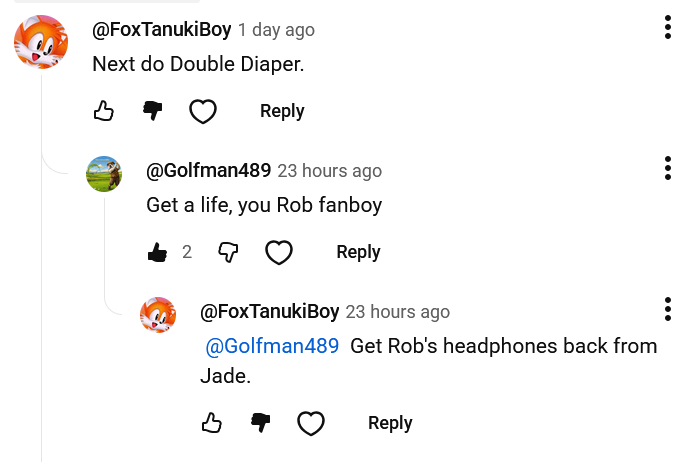Toggle dislike on the "headphones back from Jade" reply
The height and width of the screenshot is (462, 696).
coord(261,423)
